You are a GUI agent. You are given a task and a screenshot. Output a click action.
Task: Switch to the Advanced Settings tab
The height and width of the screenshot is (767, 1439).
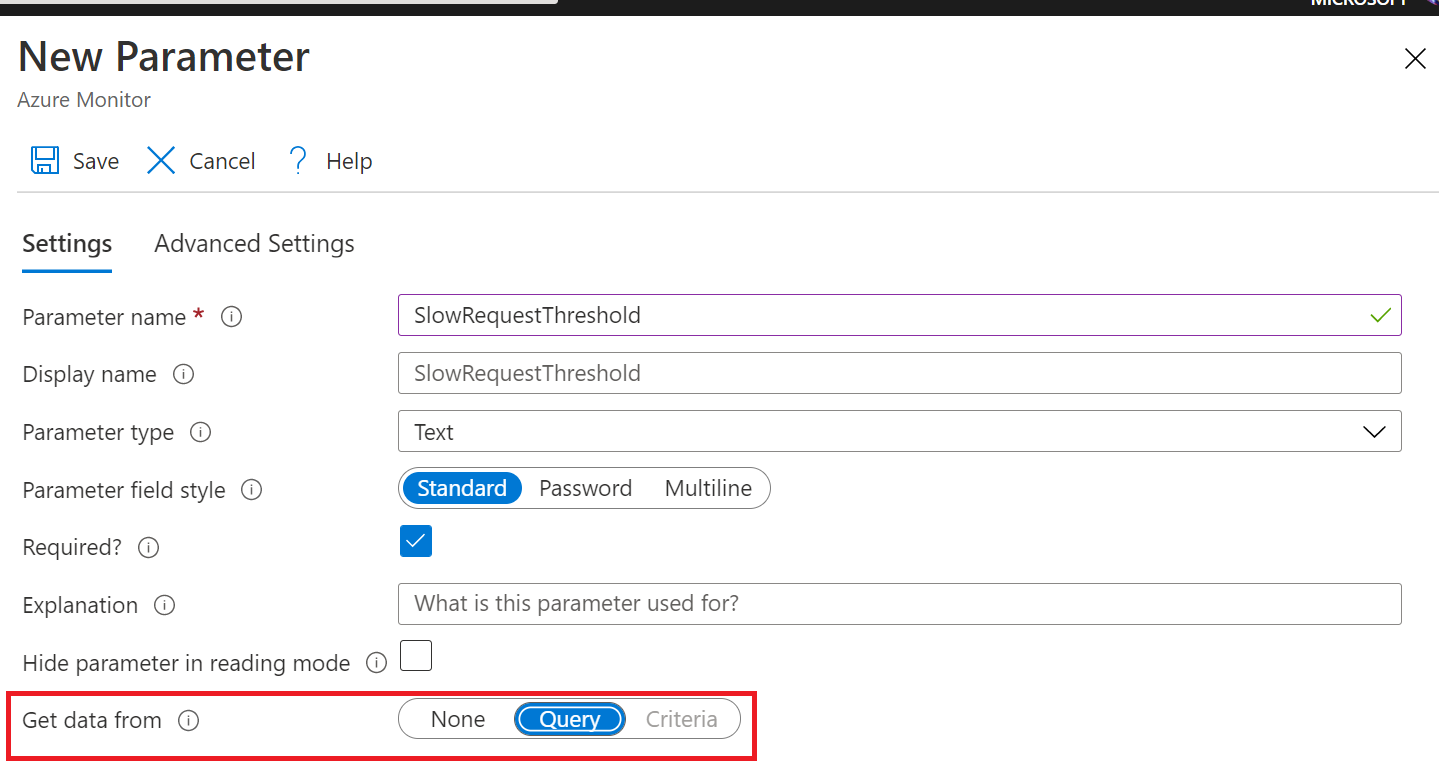(x=253, y=243)
